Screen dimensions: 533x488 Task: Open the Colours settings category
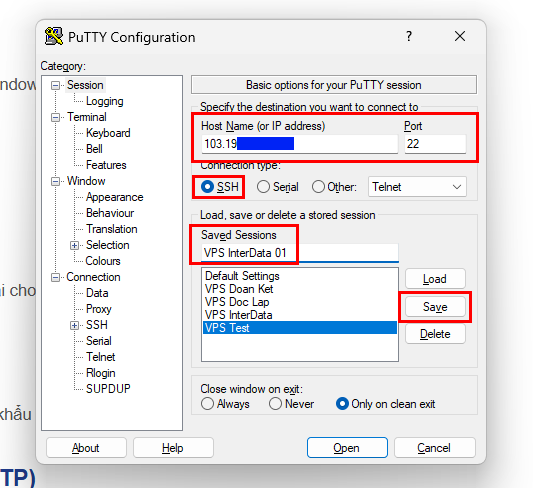103,261
